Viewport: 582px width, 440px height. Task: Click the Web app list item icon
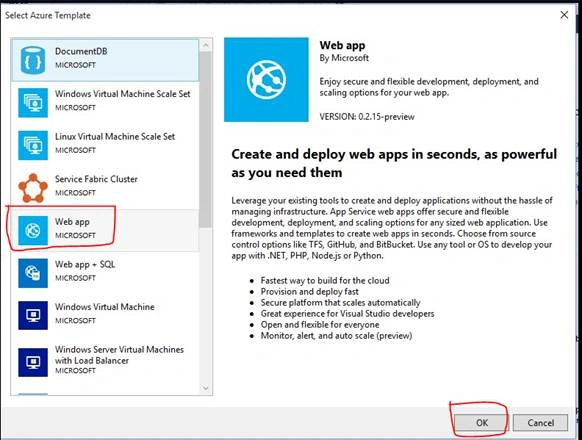(x=33, y=231)
